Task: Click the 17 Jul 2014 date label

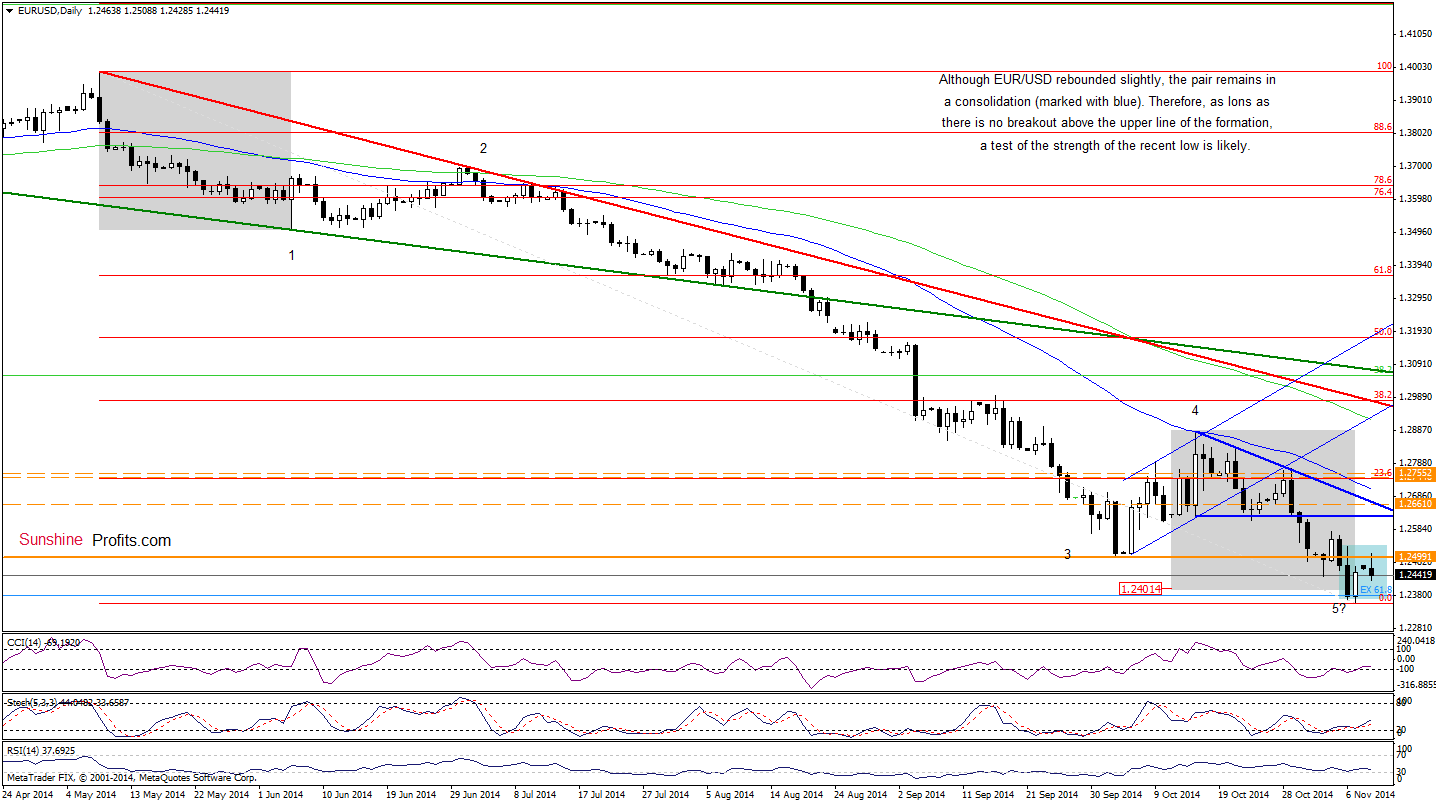Action: click(601, 794)
